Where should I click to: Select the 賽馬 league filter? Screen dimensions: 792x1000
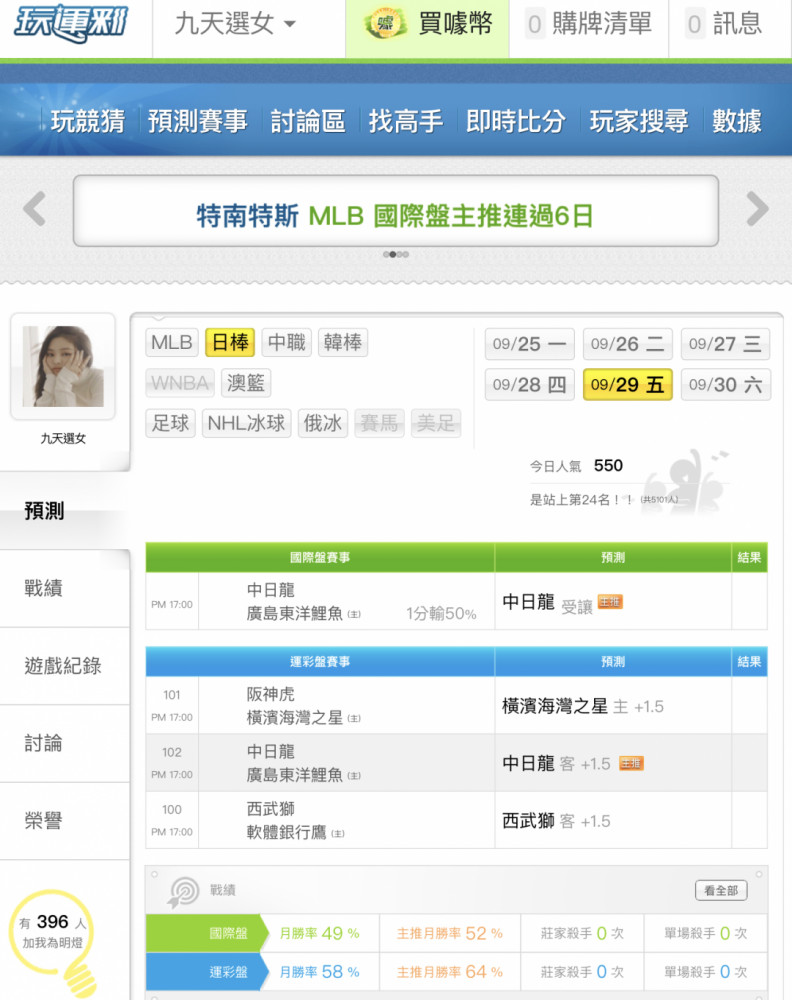coord(379,423)
